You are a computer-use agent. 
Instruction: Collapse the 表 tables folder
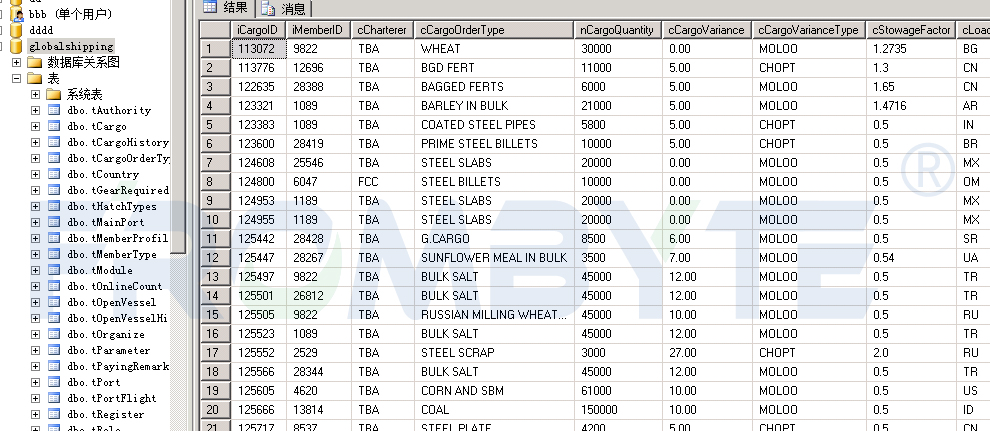(17, 78)
